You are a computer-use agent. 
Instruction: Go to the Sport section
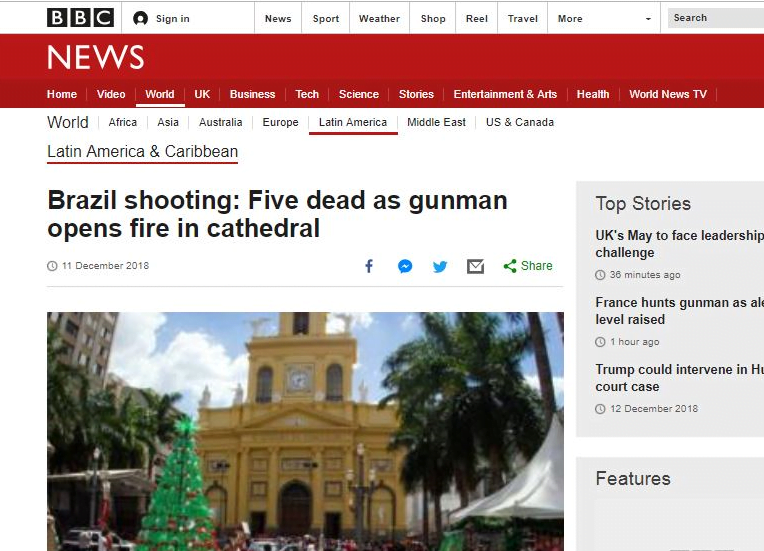(x=326, y=18)
